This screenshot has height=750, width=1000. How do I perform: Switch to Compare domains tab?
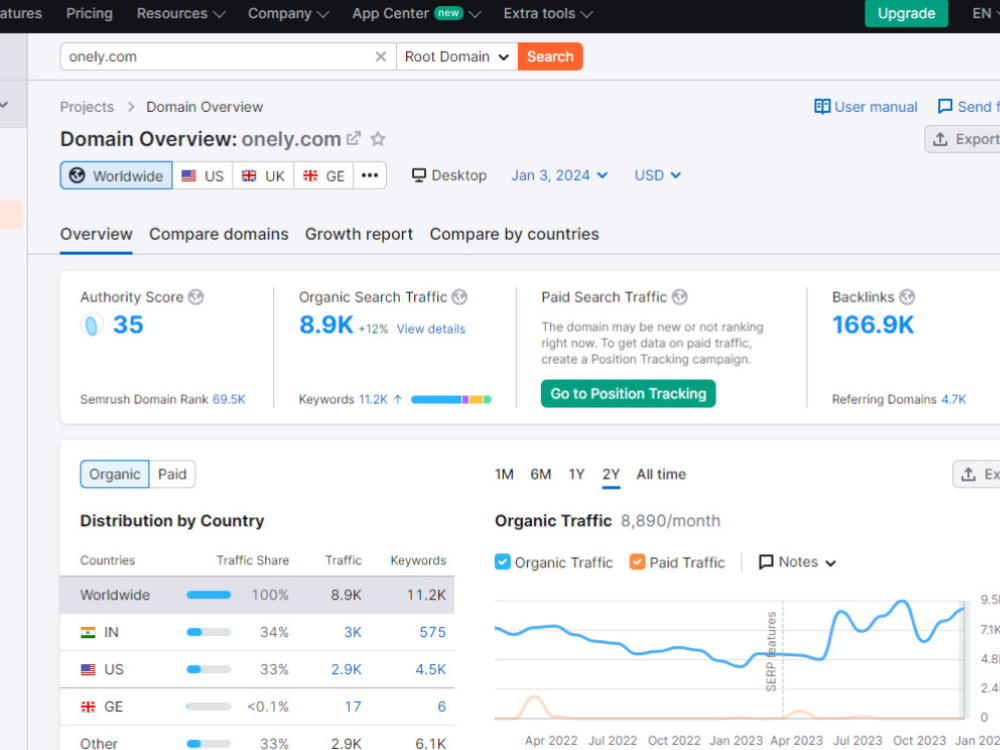[x=219, y=234]
